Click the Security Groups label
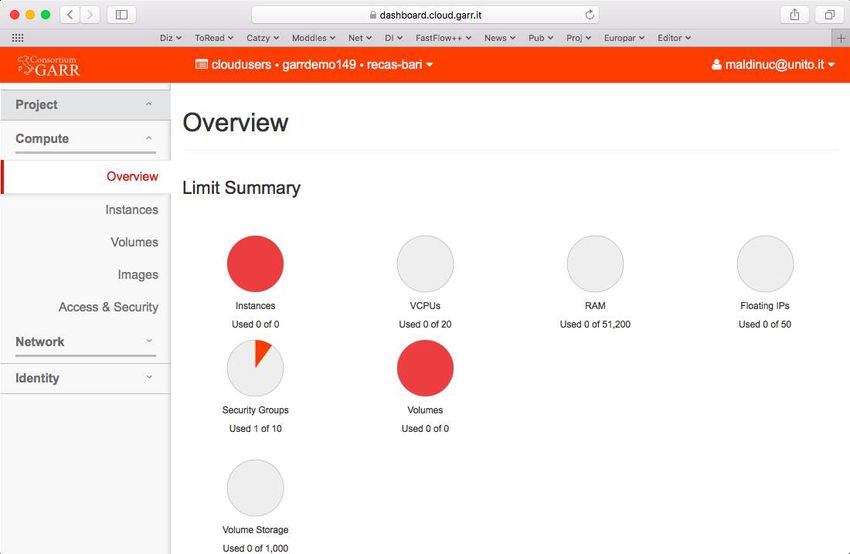The image size is (850, 554). pos(255,410)
